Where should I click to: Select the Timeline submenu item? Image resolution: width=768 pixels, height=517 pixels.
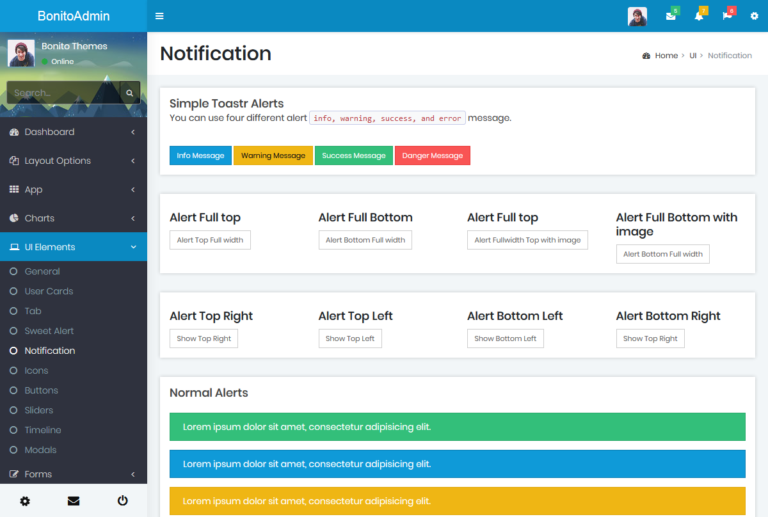(x=43, y=430)
